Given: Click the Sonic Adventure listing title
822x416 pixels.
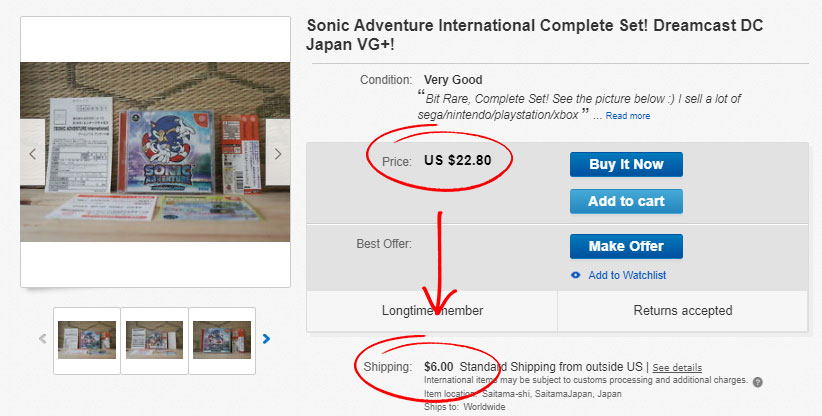Looking at the screenshot, I should click(x=534, y=35).
